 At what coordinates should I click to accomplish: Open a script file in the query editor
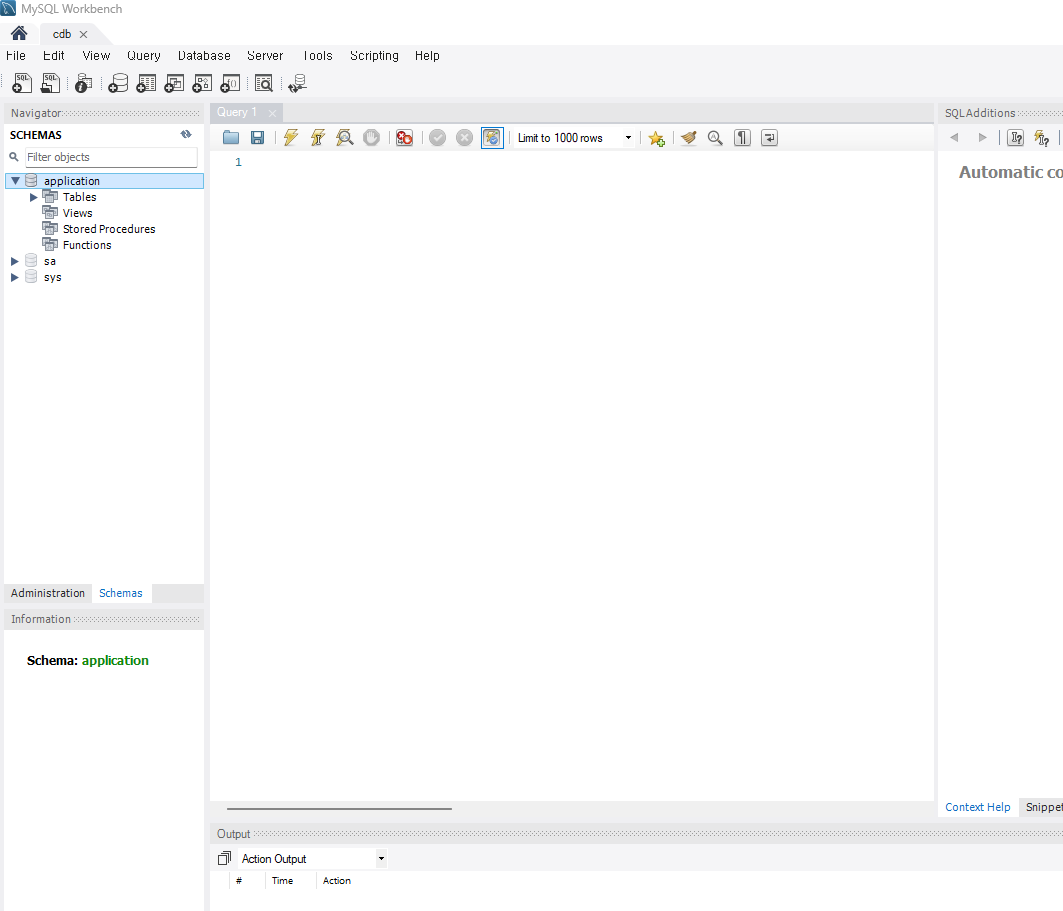(x=230, y=138)
